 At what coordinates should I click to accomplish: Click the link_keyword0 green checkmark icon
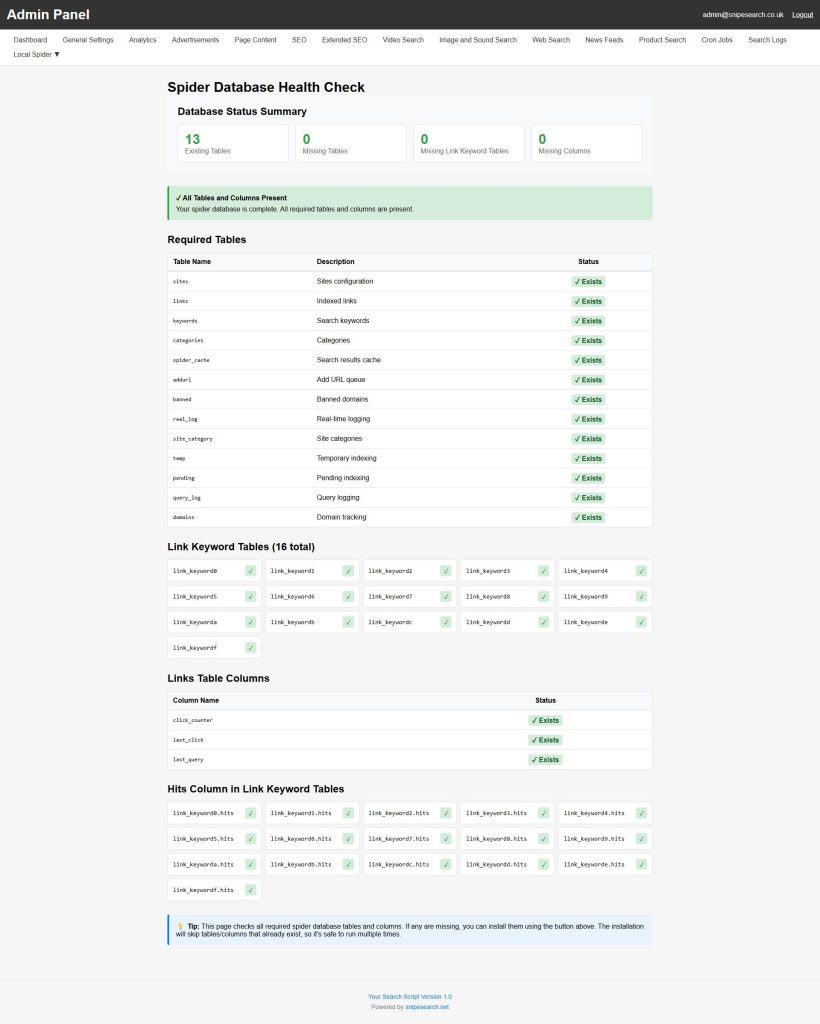click(250, 571)
